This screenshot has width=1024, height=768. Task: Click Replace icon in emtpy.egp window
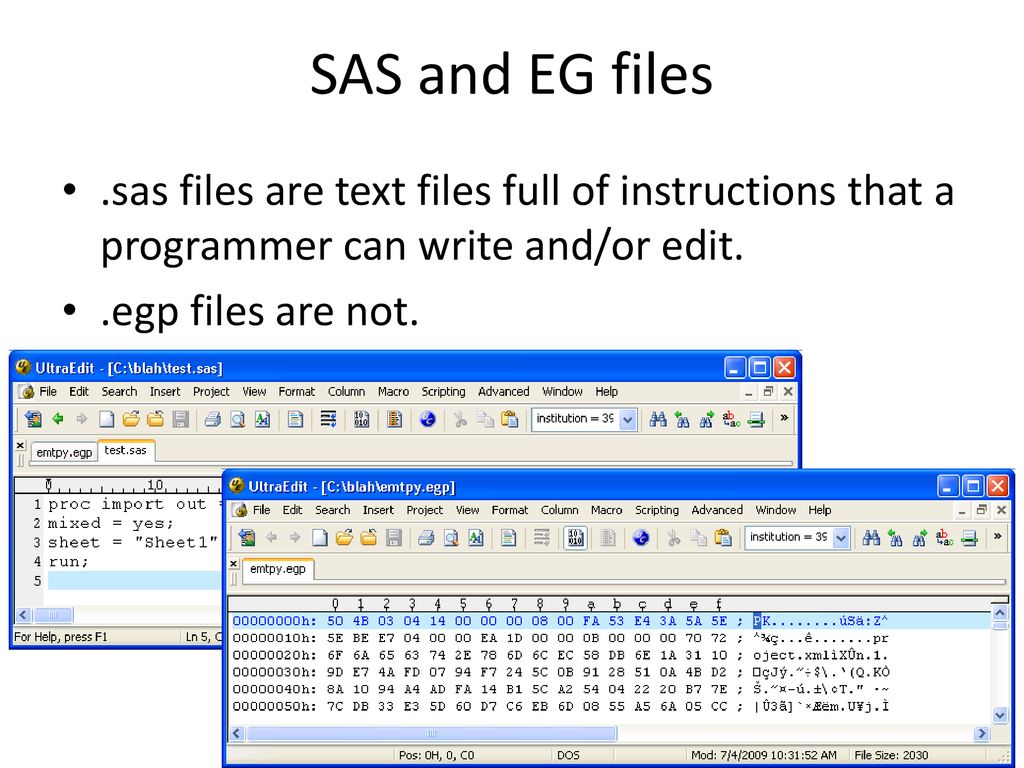(x=944, y=538)
